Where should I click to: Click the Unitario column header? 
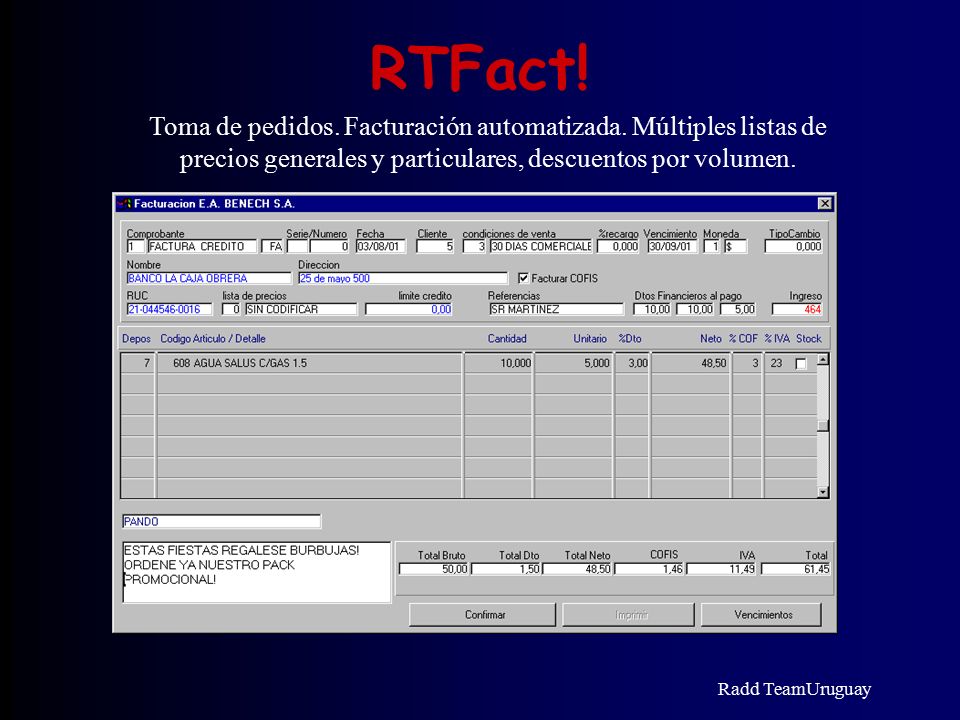pos(590,339)
